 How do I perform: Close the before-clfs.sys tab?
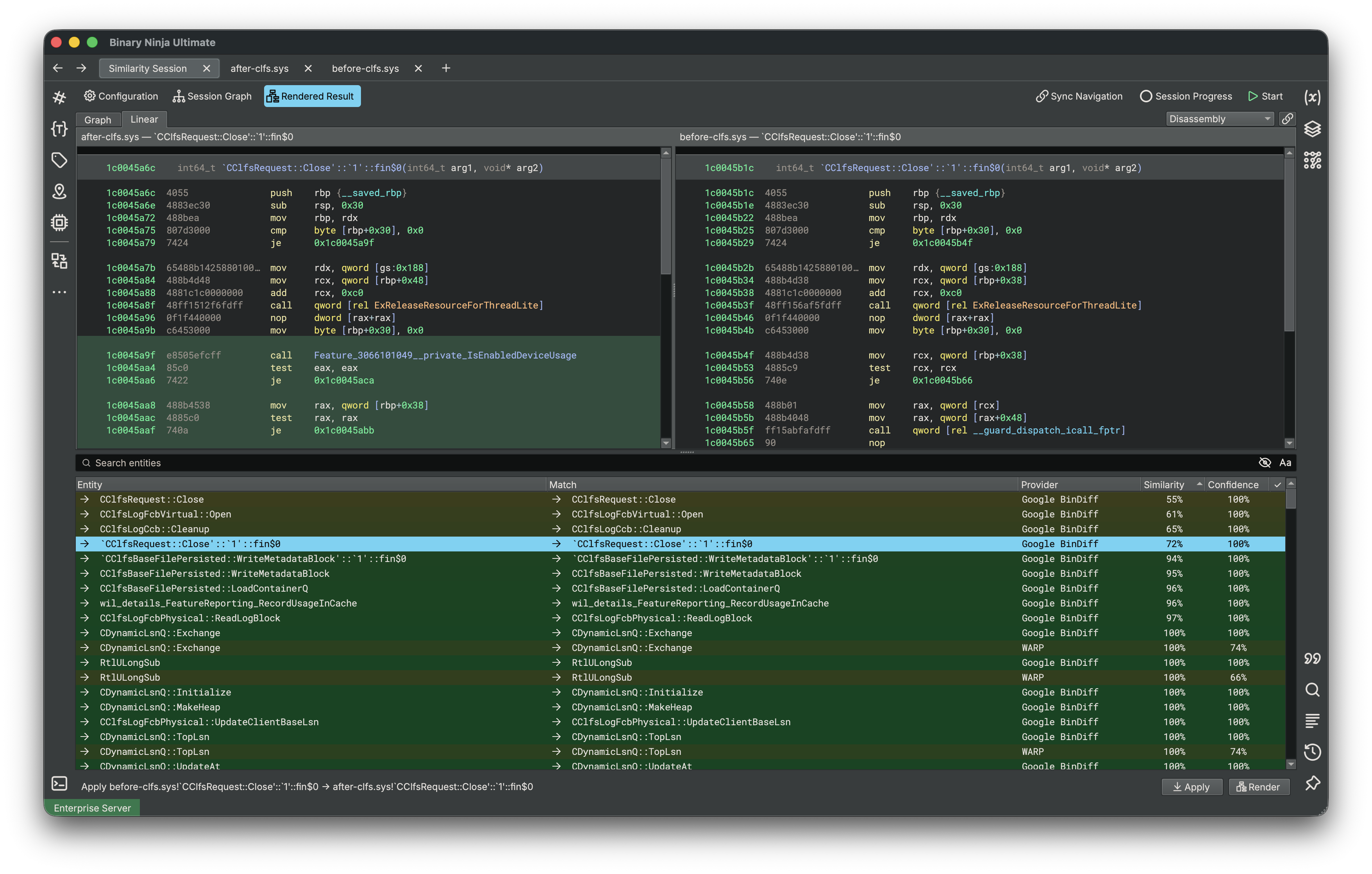point(418,68)
